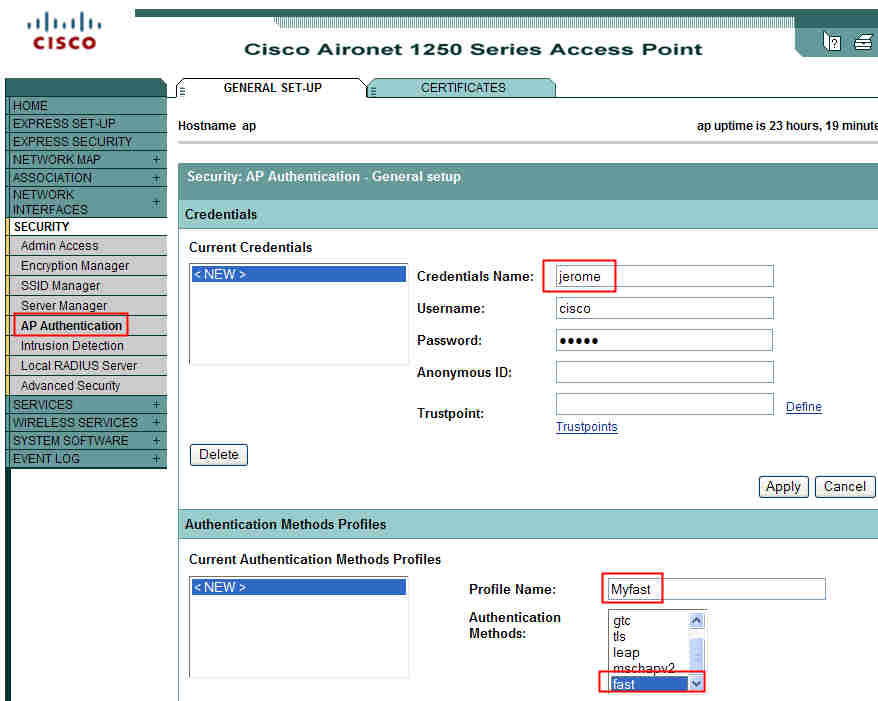The width and height of the screenshot is (878, 701).
Task: Apply the credential changes
Action: [783, 486]
